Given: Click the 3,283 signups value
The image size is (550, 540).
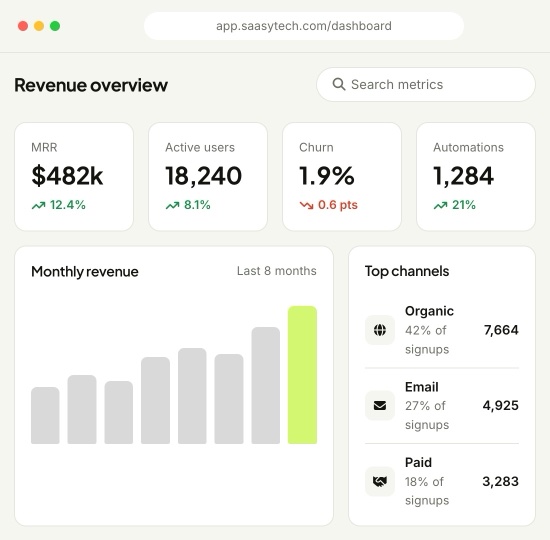Looking at the screenshot, I should [x=501, y=481].
